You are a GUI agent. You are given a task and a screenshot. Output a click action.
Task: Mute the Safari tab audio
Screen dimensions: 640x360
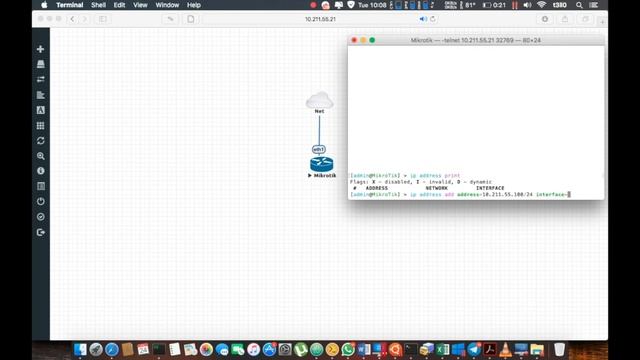(423, 19)
